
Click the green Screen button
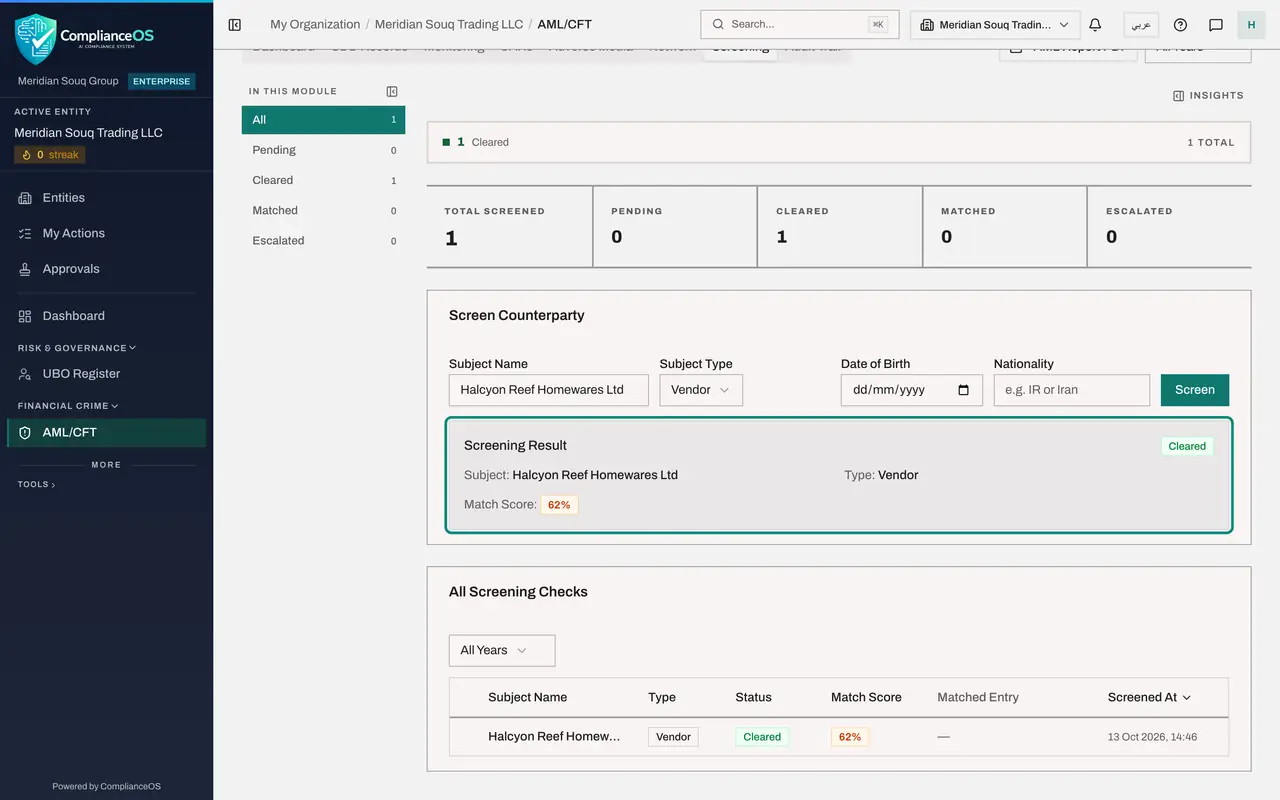pos(1195,390)
